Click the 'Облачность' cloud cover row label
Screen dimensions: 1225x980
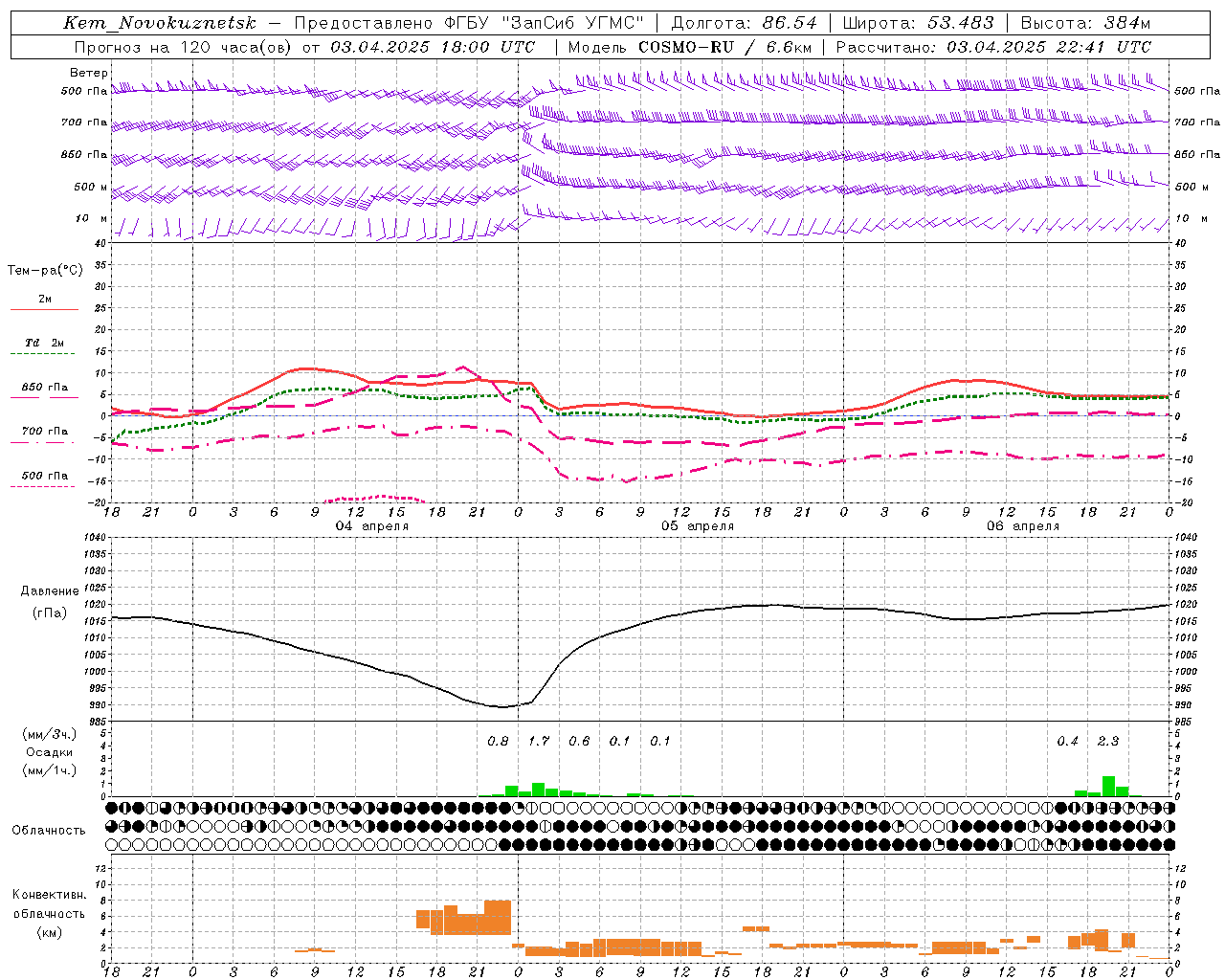point(49,831)
